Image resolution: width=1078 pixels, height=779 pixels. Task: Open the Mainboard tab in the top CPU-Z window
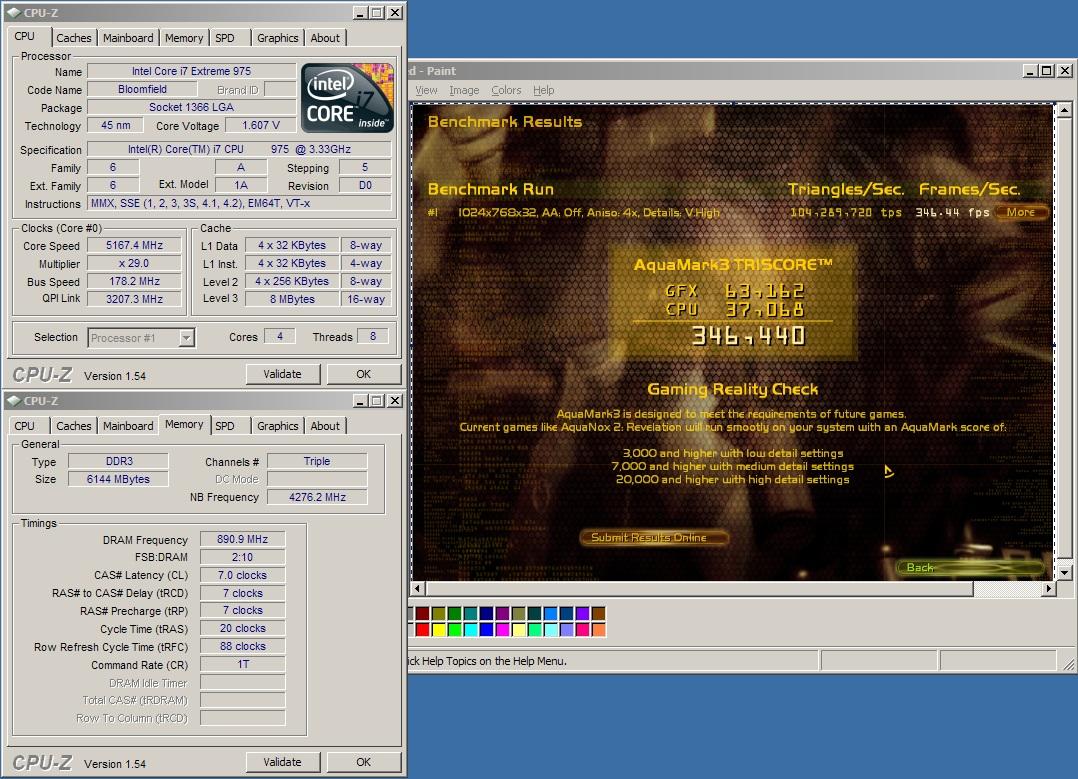tap(128, 38)
